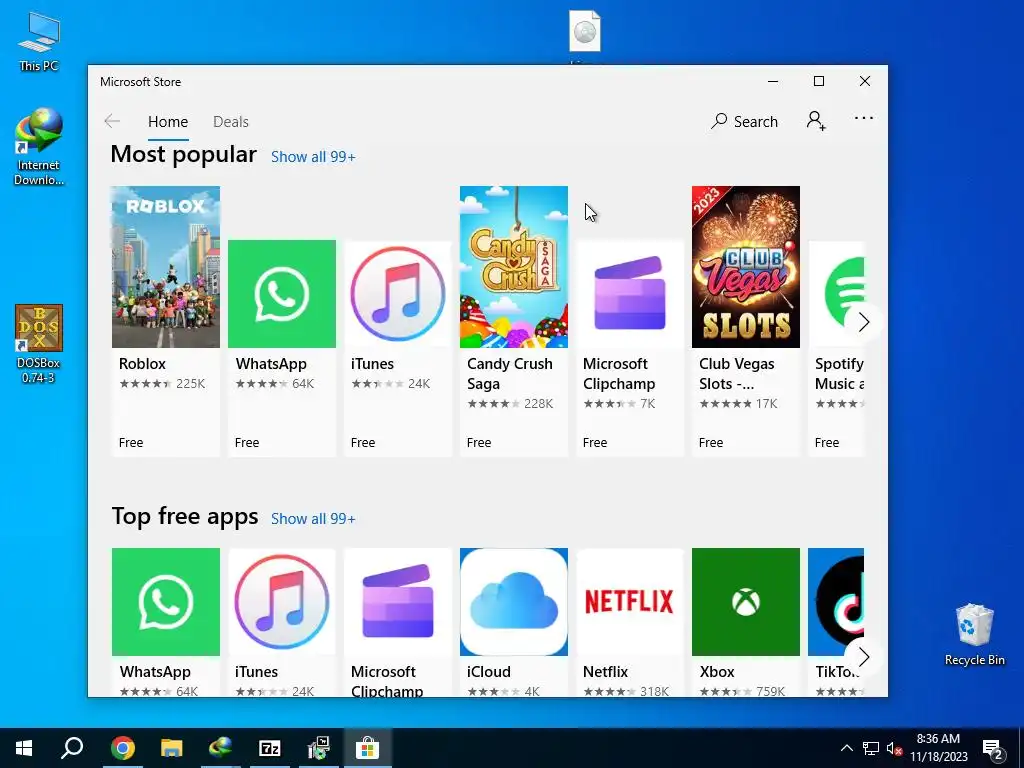
Task: Open the See more ellipsis menu
Action: click(863, 118)
